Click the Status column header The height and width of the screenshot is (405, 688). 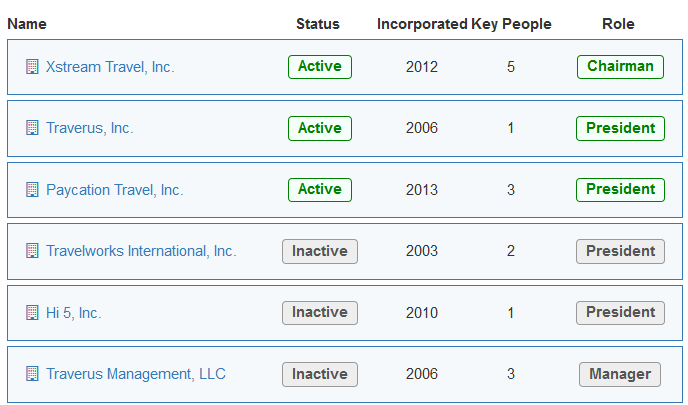coord(318,24)
